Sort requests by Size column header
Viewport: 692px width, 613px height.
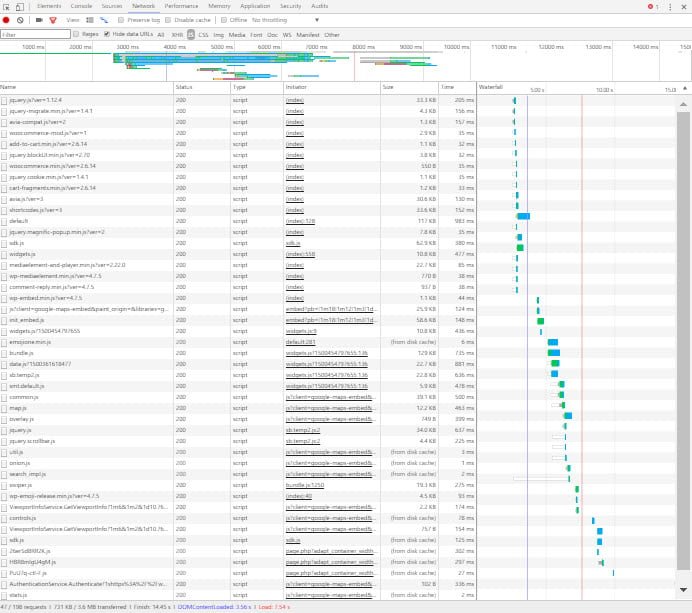tap(388, 88)
